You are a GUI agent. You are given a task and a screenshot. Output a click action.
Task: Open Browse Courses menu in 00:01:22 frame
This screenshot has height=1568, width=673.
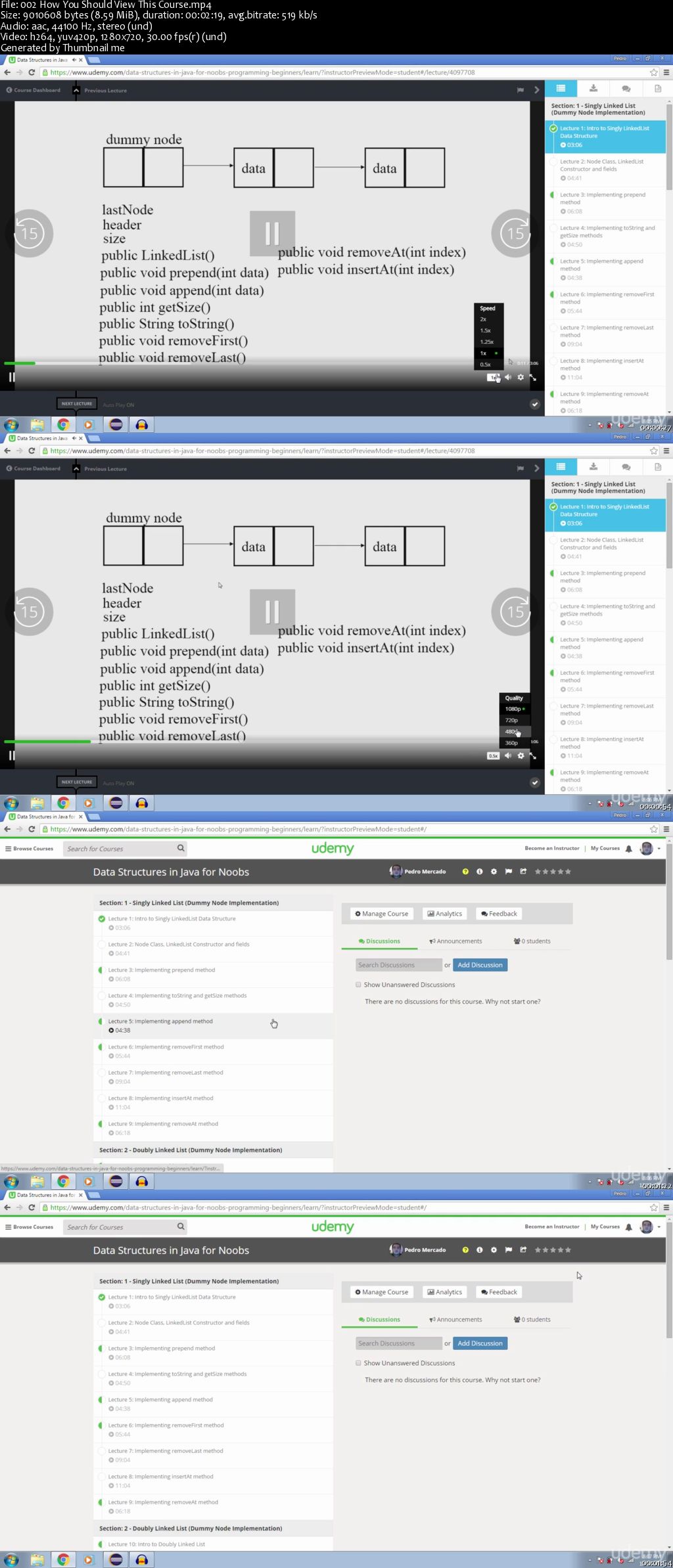pos(30,849)
